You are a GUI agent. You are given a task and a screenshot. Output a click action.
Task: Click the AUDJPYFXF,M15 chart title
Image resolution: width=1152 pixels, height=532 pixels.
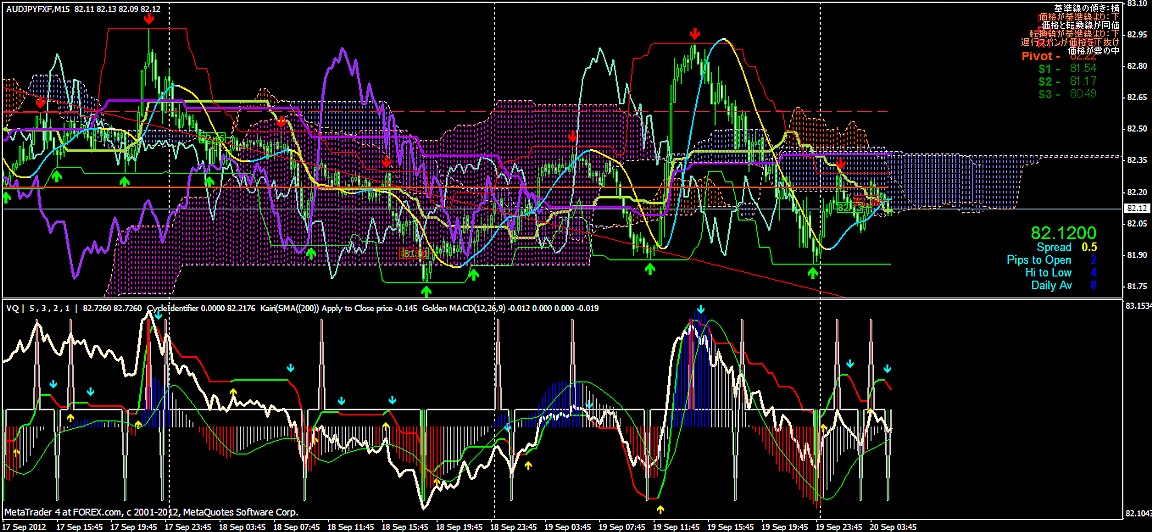(x=38, y=8)
